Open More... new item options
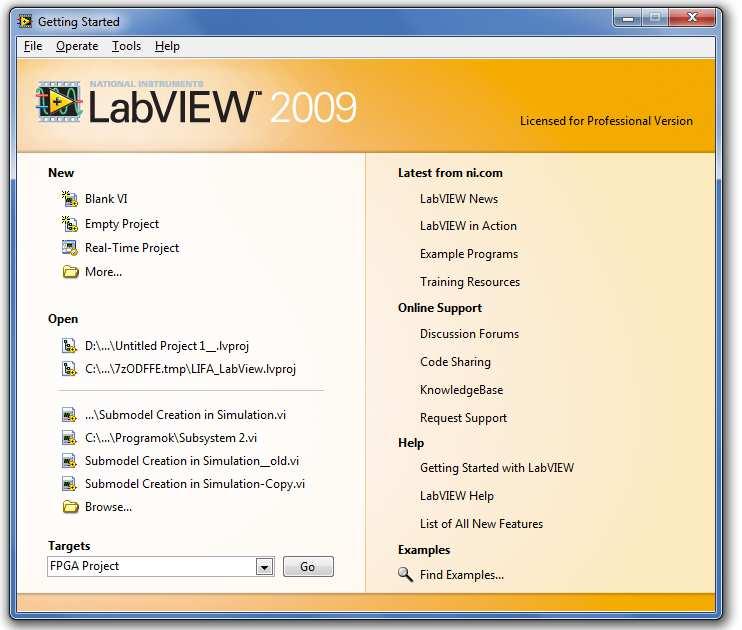Screen dimensions: 742x630 point(103,272)
